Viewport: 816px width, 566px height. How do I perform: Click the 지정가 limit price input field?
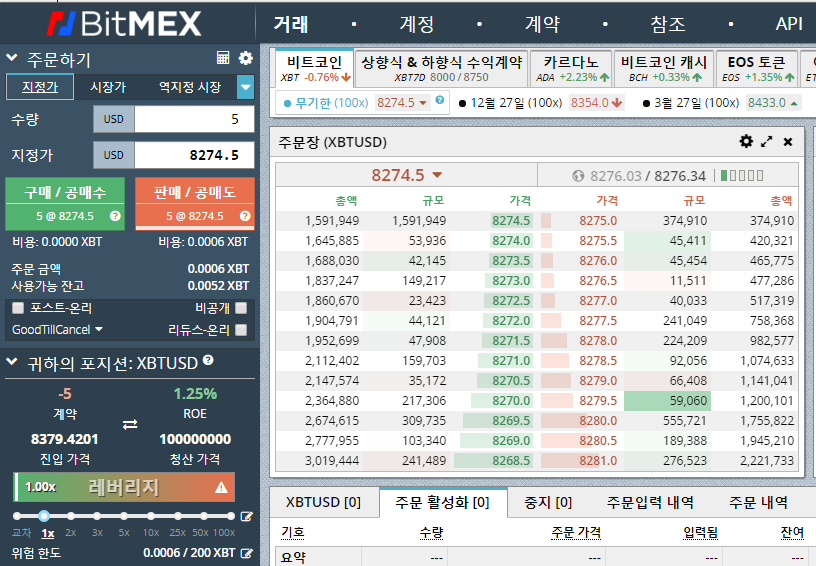pos(194,155)
